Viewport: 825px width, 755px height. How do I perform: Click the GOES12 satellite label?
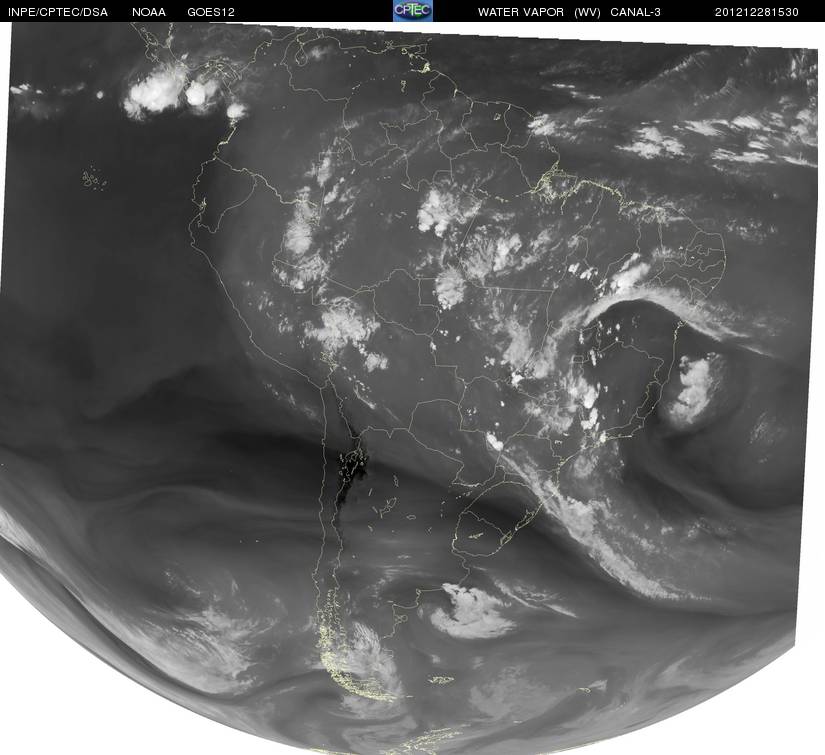pyautogui.click(x=211, y=12)
